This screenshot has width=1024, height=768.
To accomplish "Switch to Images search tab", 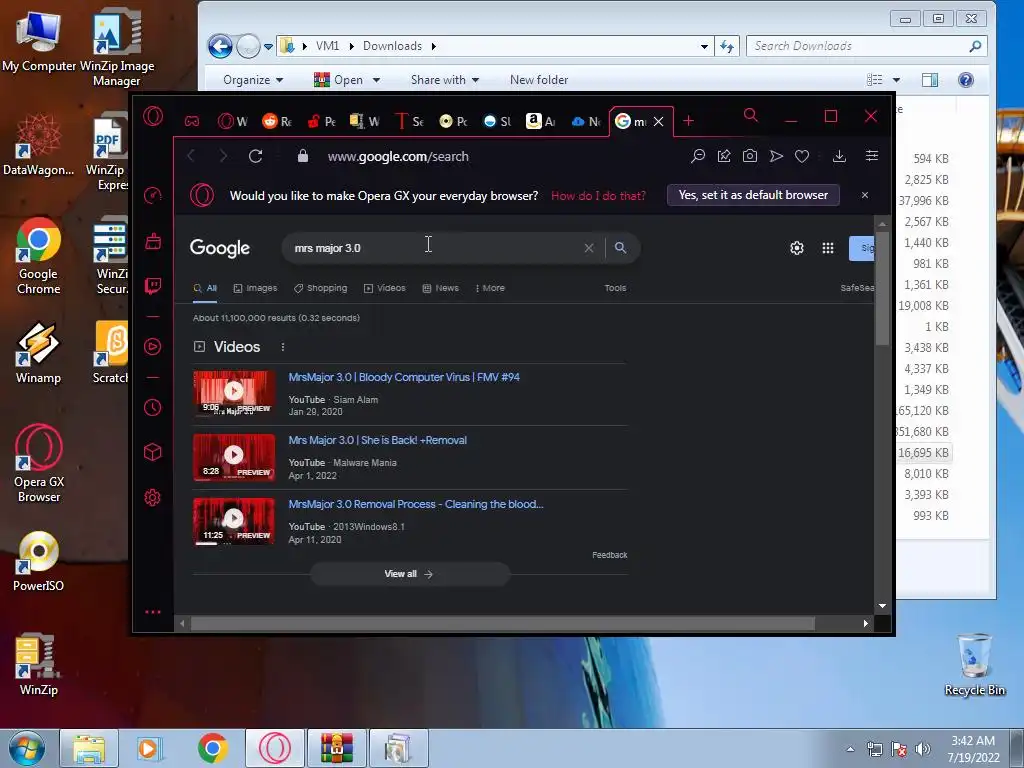I will pyautogui.click(x=255, y=288).
